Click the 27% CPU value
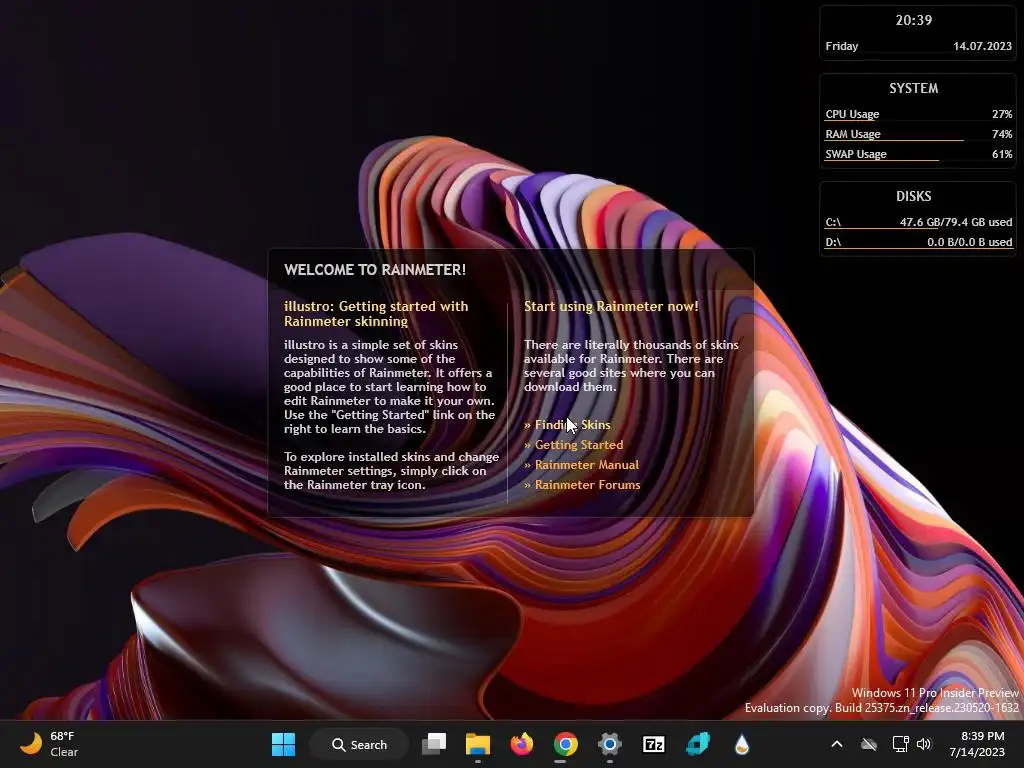 tap(1002, 114)
